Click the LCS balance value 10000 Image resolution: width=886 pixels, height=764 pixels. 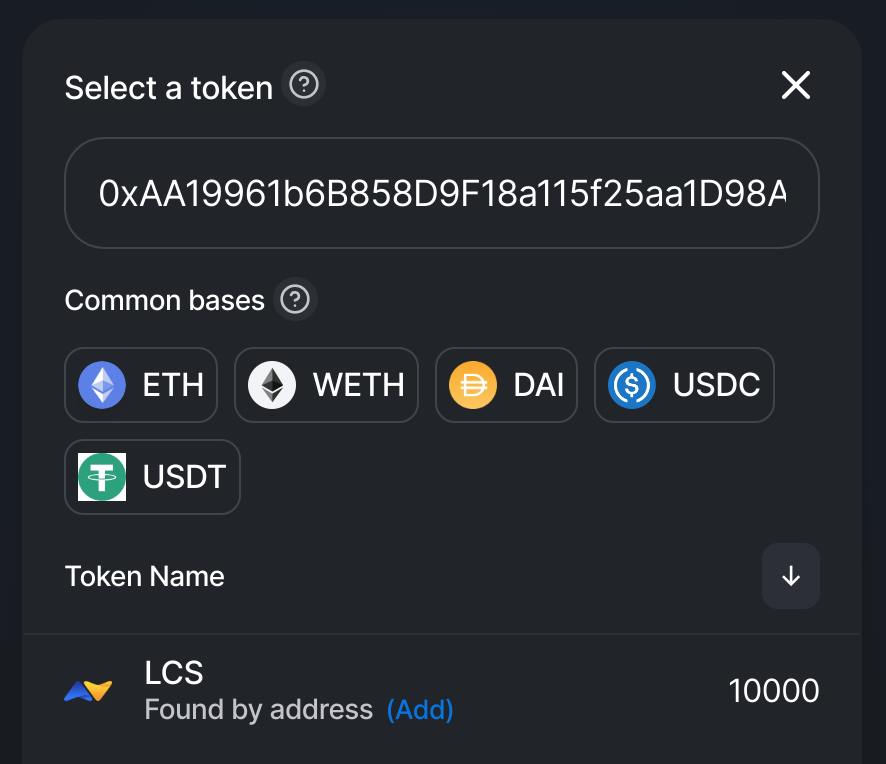coord(774,691)
